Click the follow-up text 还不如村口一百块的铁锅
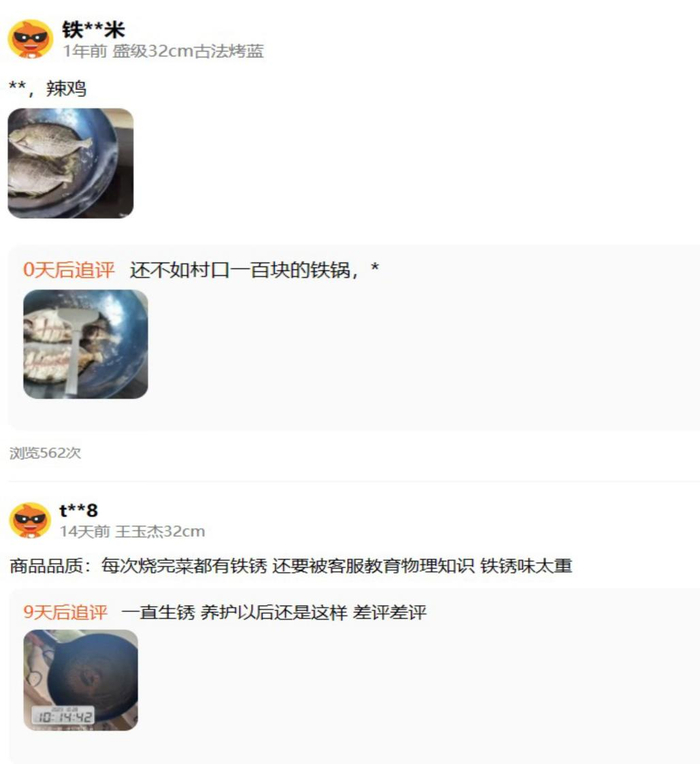The height and width of the screenshot is (764, 700). pyautogui.click(x=244, y=269)
